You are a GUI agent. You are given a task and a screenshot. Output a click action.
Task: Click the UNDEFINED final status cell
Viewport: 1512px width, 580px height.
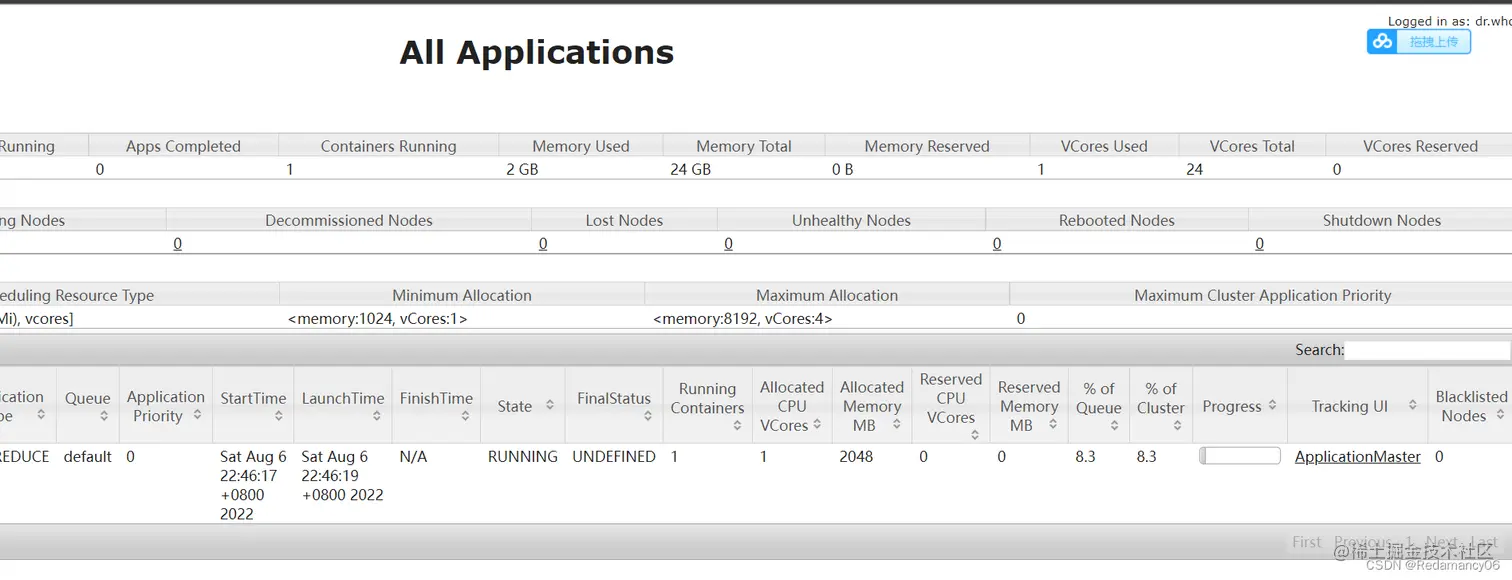click(x=614, y=456)
